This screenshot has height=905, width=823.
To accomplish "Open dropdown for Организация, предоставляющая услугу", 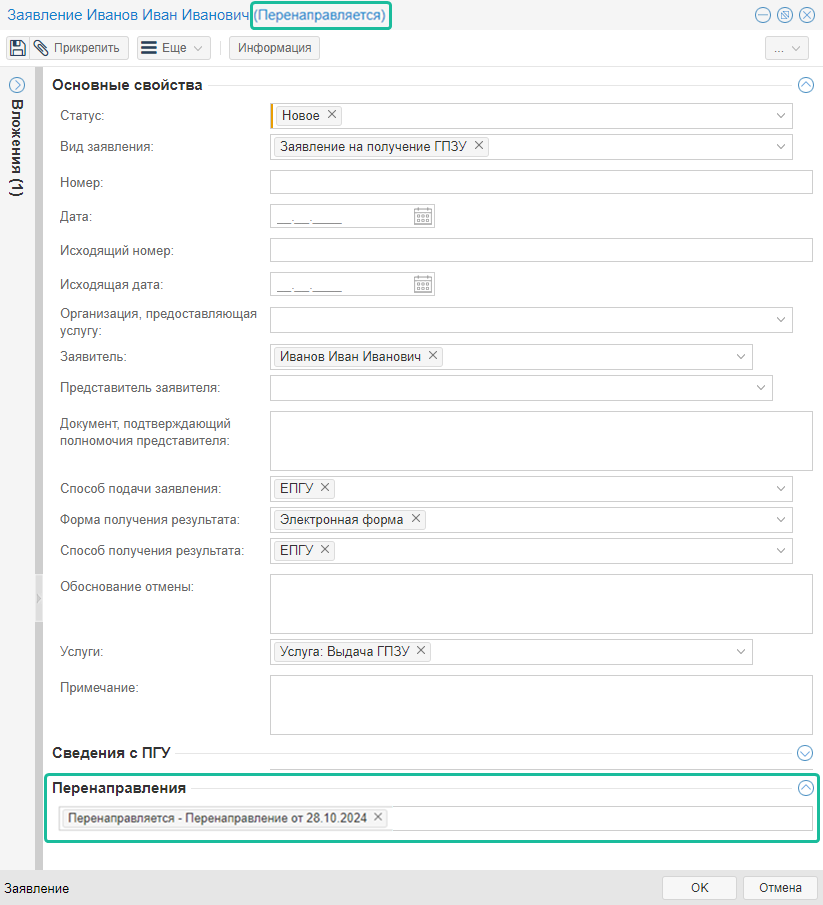I will click(781, 319).
